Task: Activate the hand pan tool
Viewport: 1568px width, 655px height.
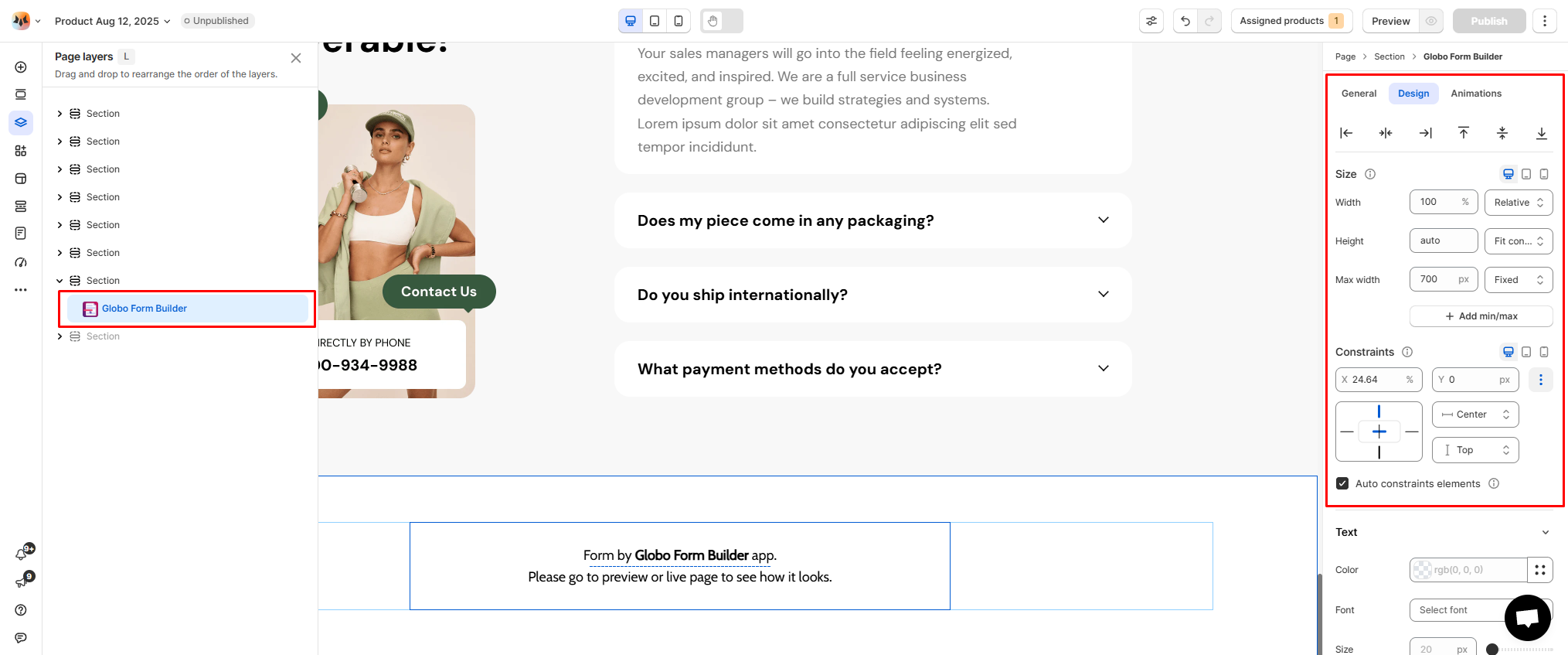Action: point(713,21)
